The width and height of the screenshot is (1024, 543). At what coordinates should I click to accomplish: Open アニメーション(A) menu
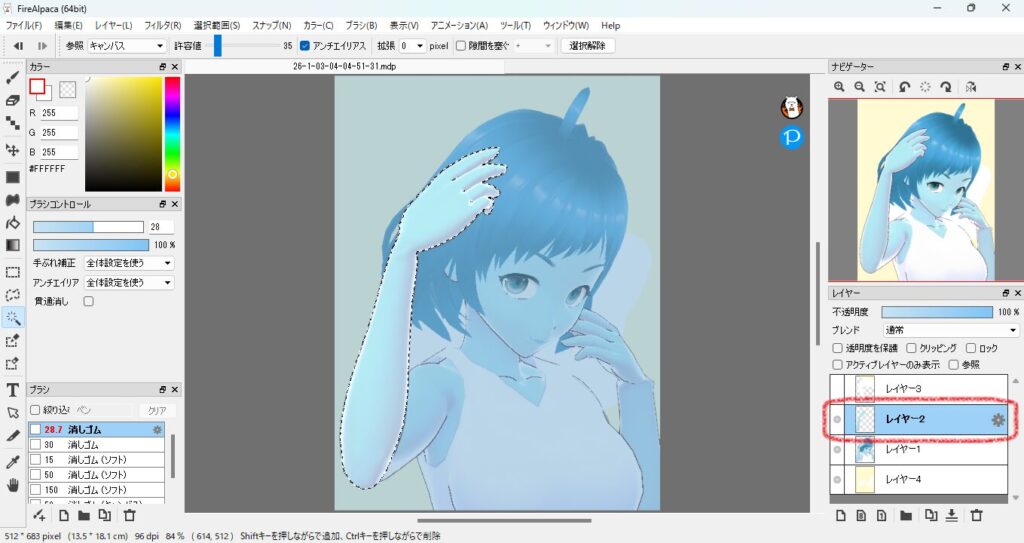[459, 25]
